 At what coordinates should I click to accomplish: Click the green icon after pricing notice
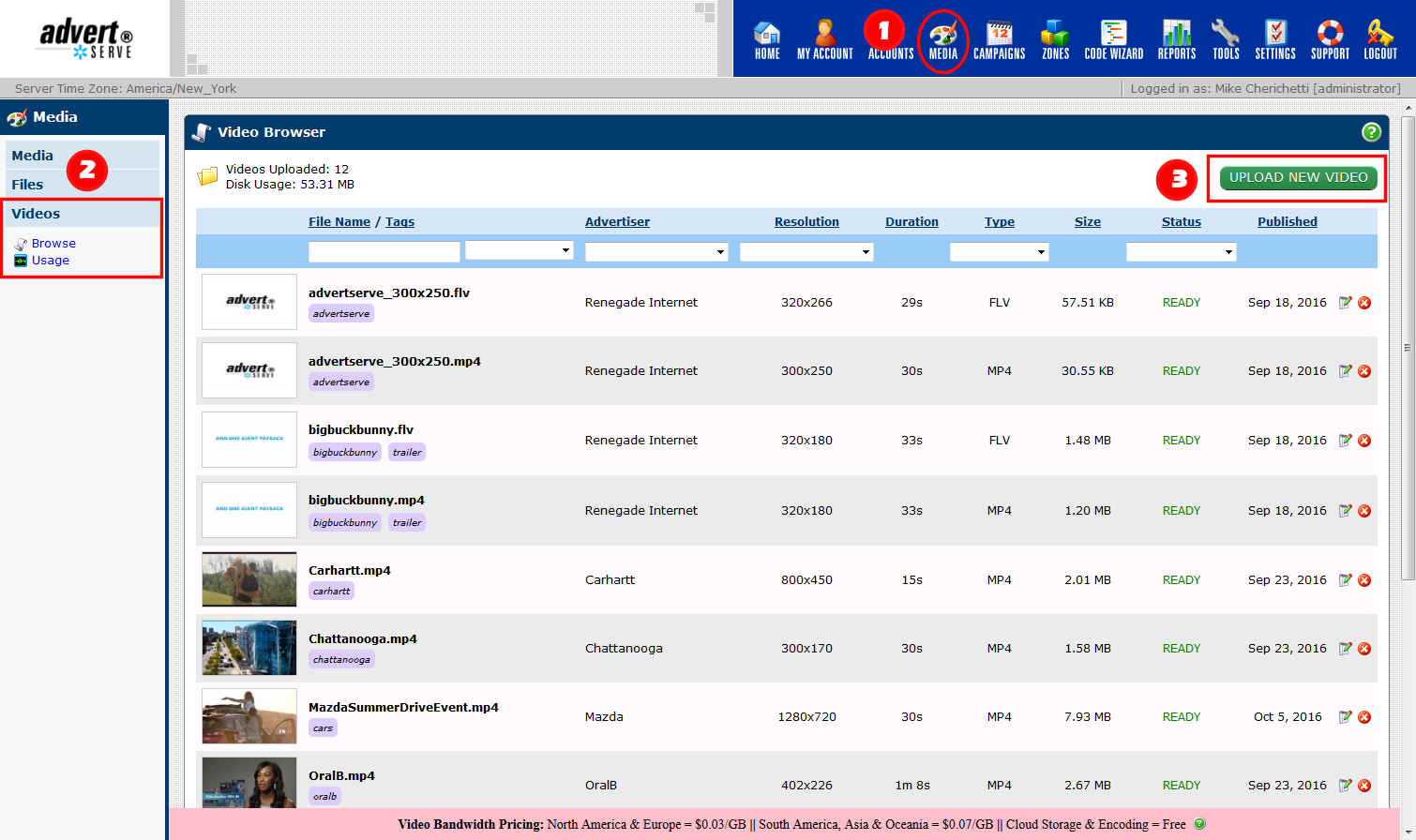[x=1198, y=824]
